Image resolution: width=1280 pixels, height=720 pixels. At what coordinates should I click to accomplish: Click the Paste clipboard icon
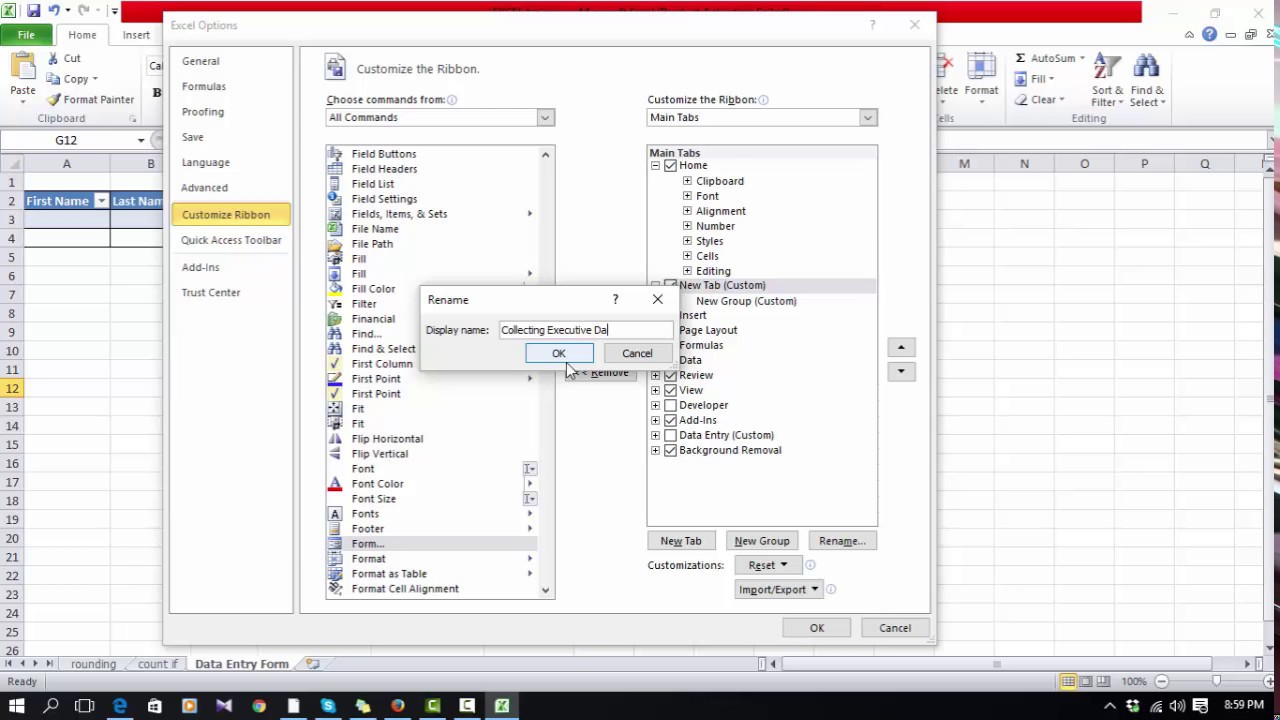(x=22, y=66)
